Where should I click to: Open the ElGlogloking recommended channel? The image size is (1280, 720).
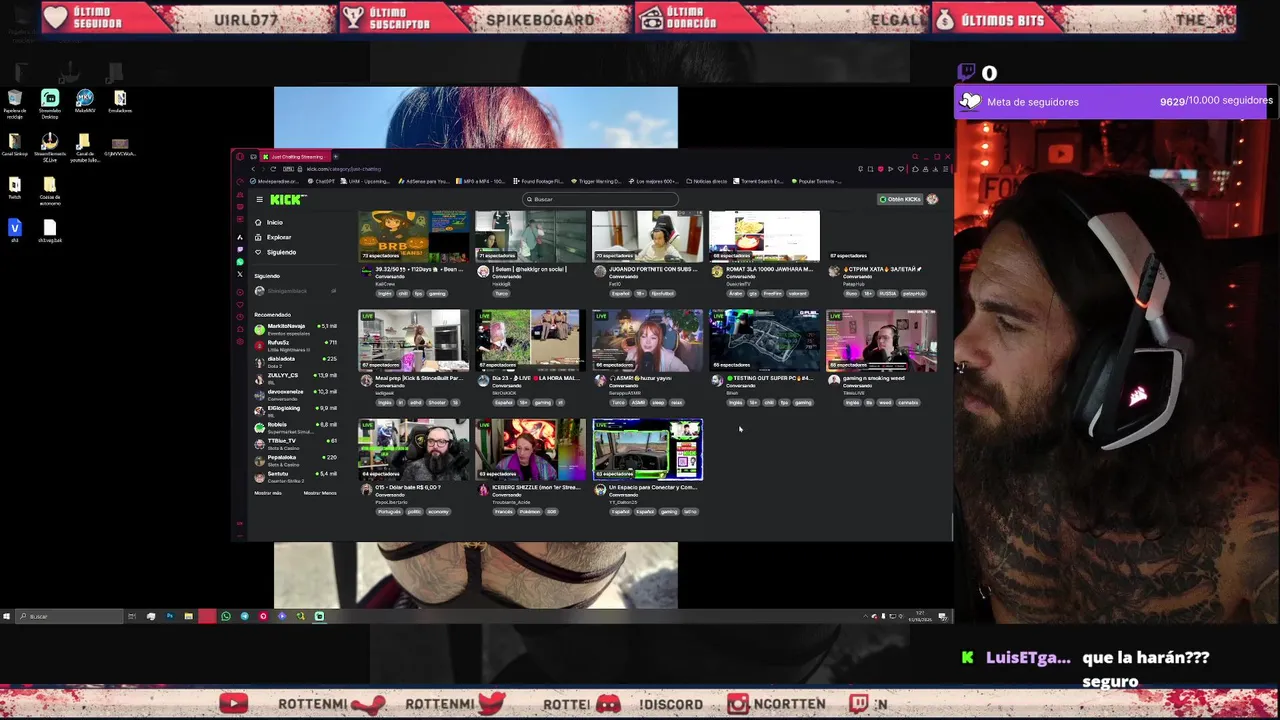coord(295,410)
